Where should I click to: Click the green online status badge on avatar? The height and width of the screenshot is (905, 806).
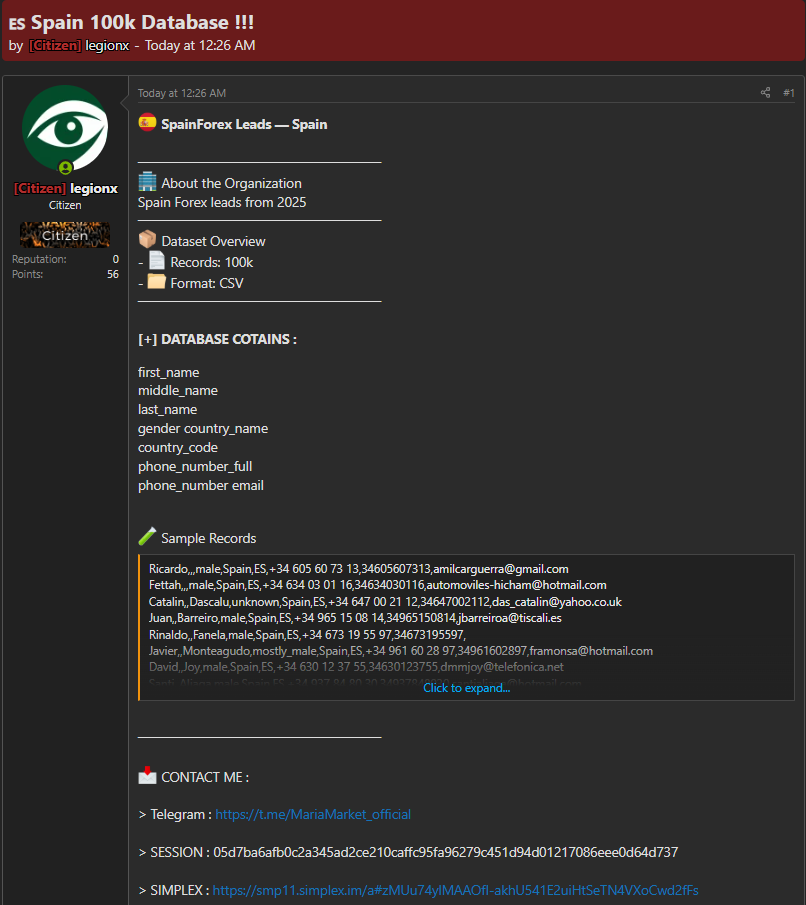(x=66, y=168)
